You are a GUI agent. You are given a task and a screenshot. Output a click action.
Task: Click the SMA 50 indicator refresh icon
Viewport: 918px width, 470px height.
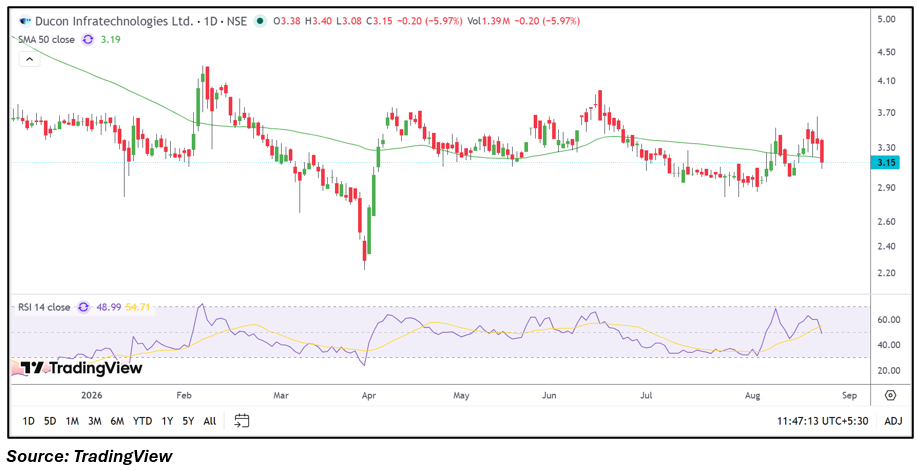[87, 40]
